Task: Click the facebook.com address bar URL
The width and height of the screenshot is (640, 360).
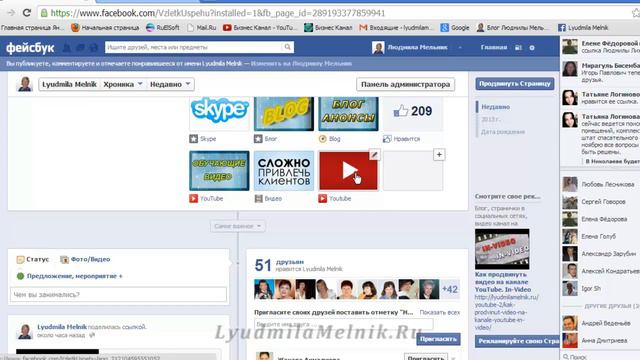Action: point(218,13)
